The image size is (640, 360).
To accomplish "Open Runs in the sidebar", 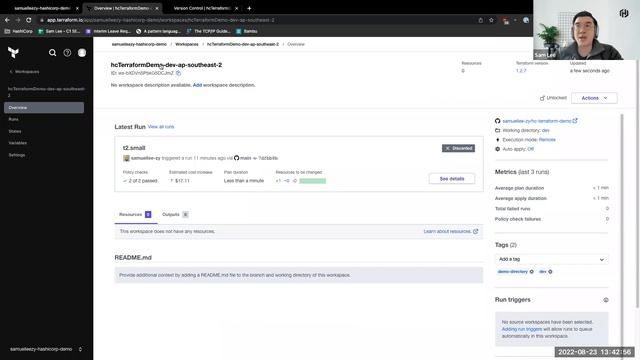I will 13,119.
